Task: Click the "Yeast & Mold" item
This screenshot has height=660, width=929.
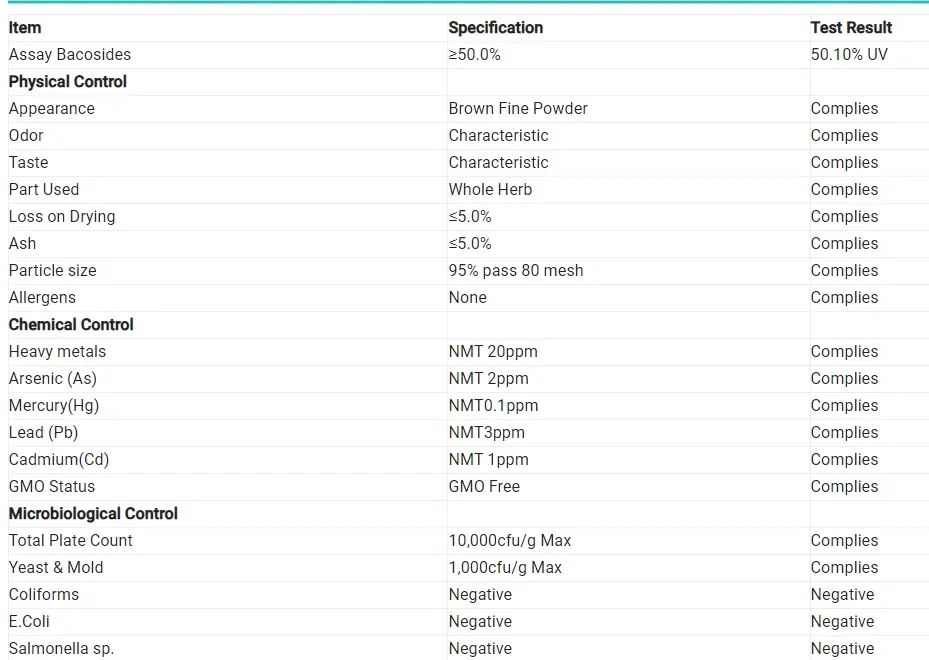Action: pyautogui.click(x=56, y=568)
